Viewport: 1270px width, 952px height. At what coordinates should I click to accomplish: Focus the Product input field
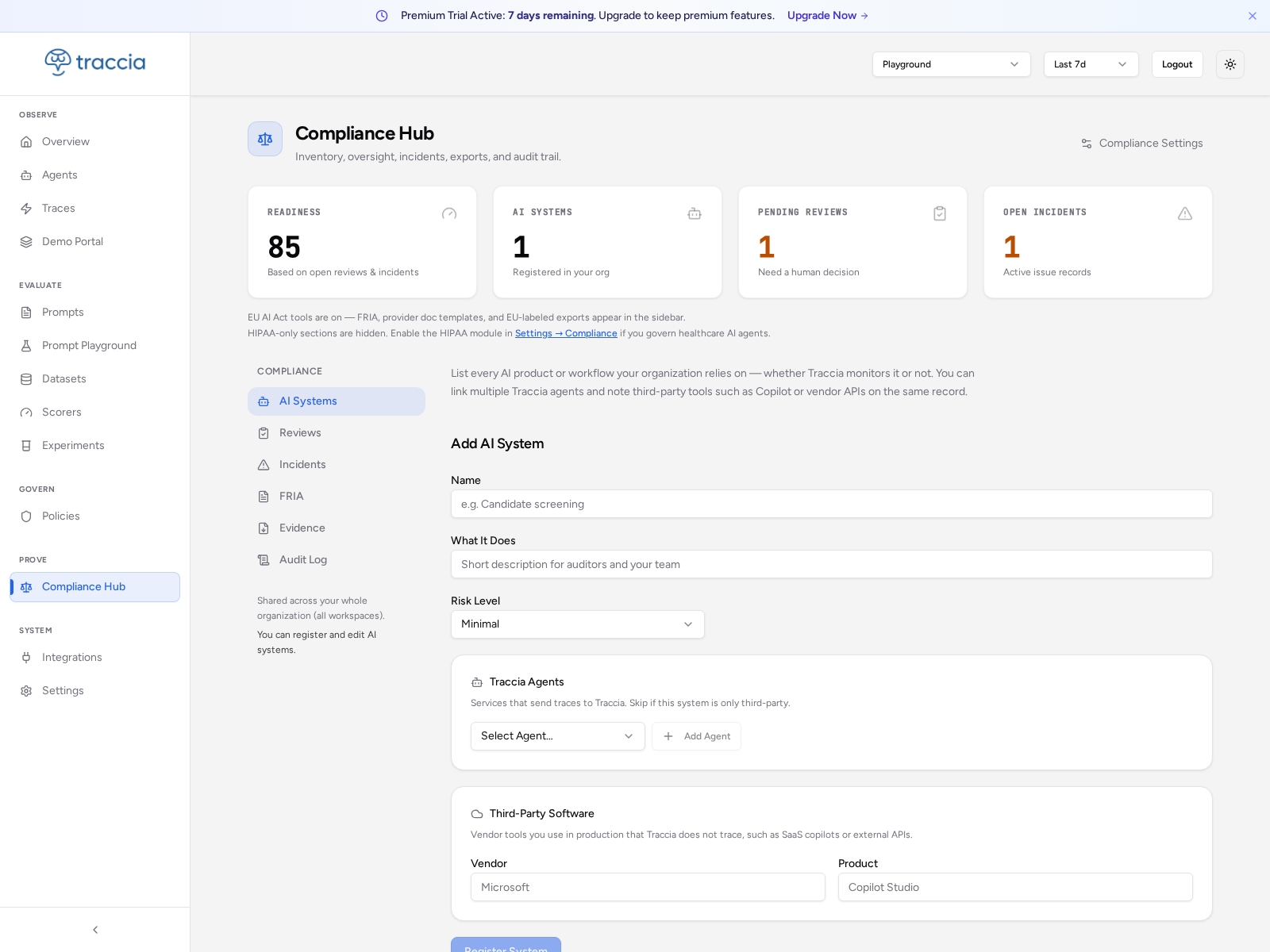point(1015,887)
